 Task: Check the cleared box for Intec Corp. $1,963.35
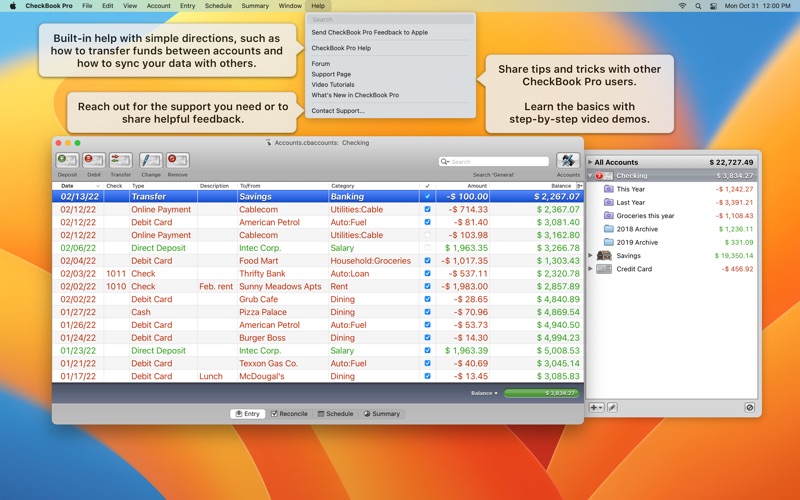[428, 247]
